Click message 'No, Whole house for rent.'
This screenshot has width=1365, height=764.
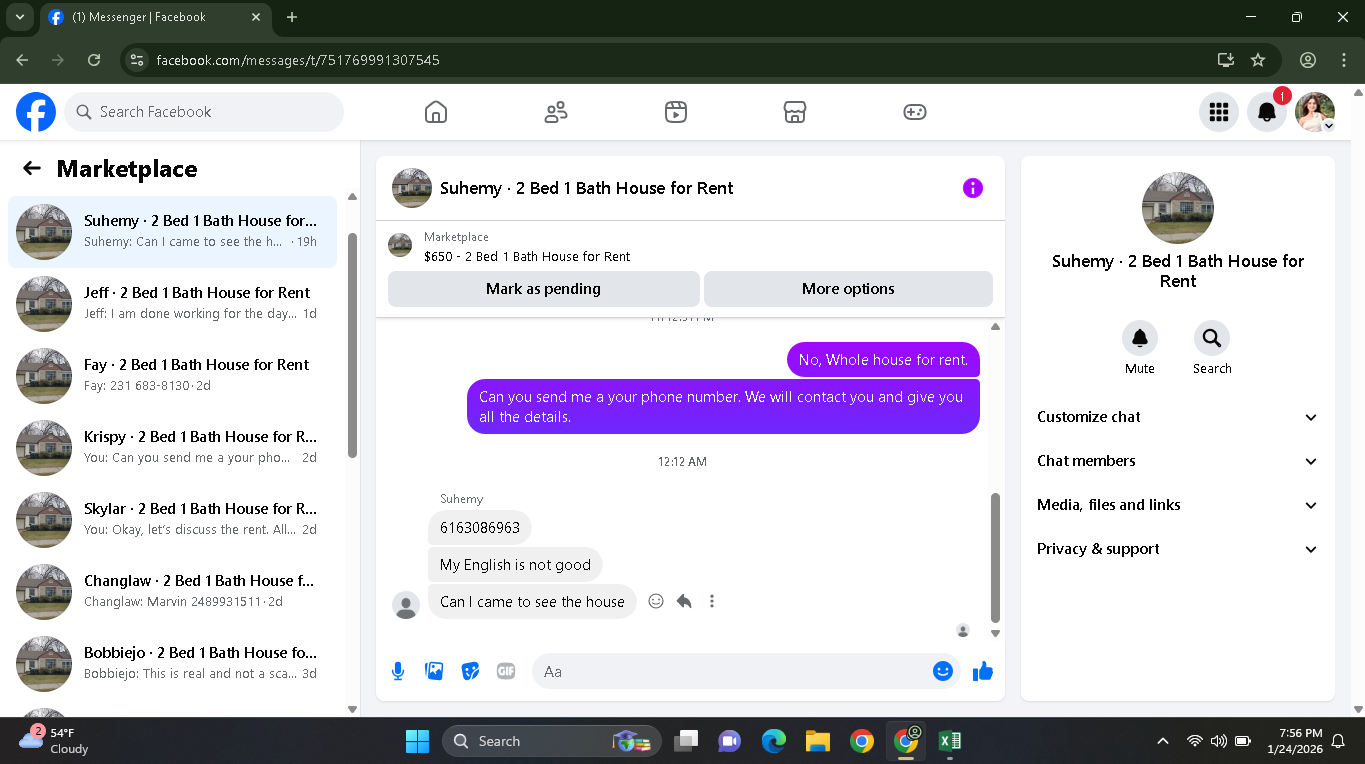coord(883,360)
